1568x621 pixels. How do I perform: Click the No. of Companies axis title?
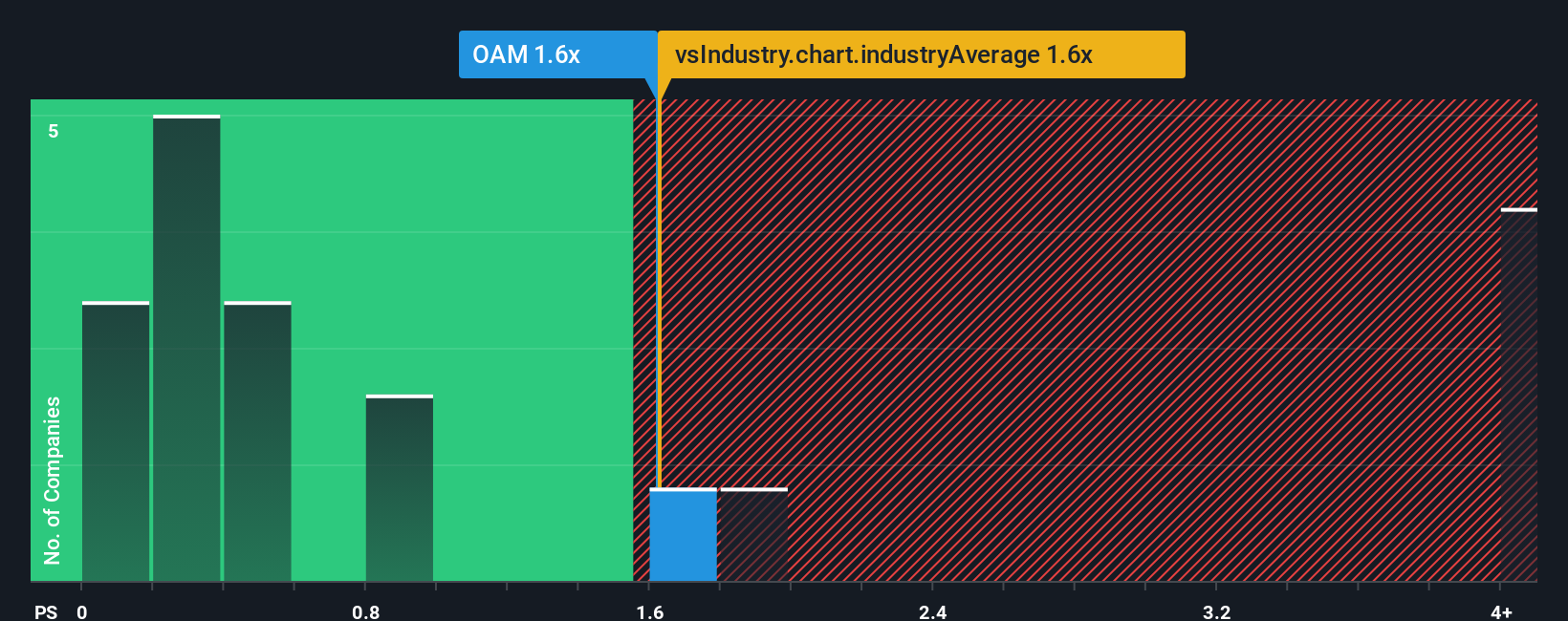coord(53,480)
